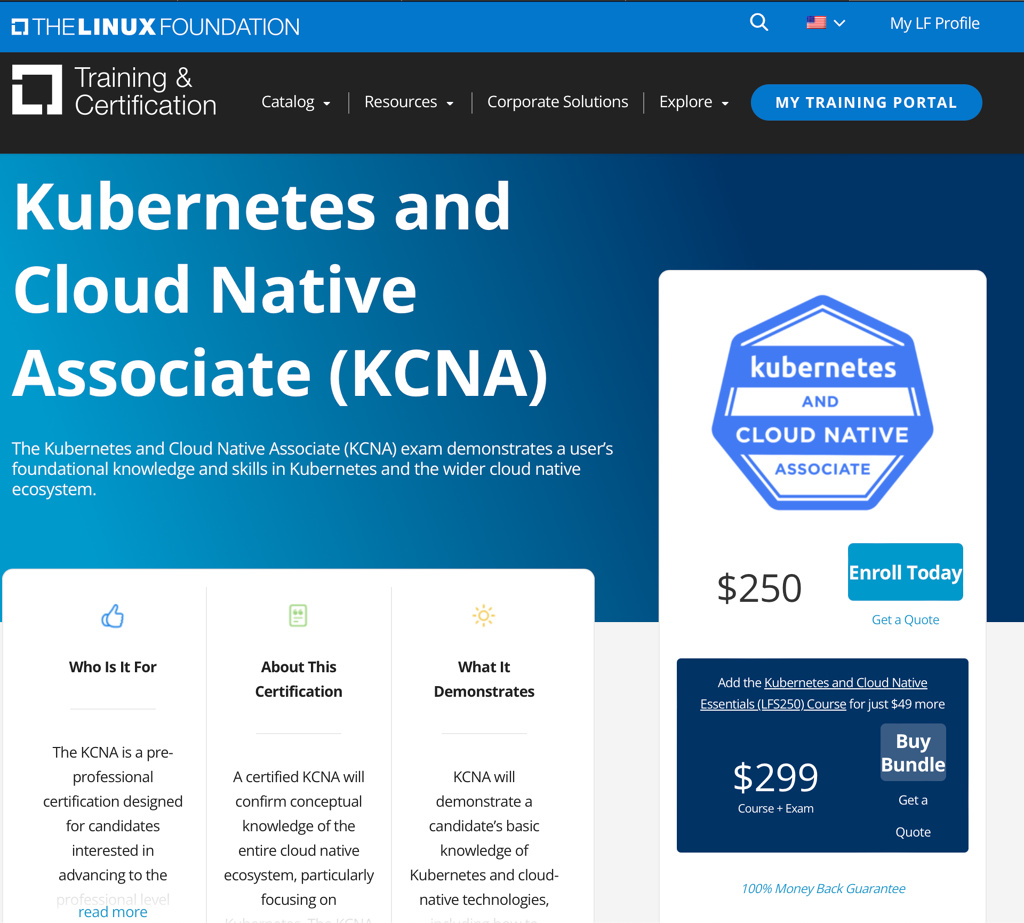Click the About This Certification heading
The height and width of the screenshot is (923, 1024).
tap(298, 679)
